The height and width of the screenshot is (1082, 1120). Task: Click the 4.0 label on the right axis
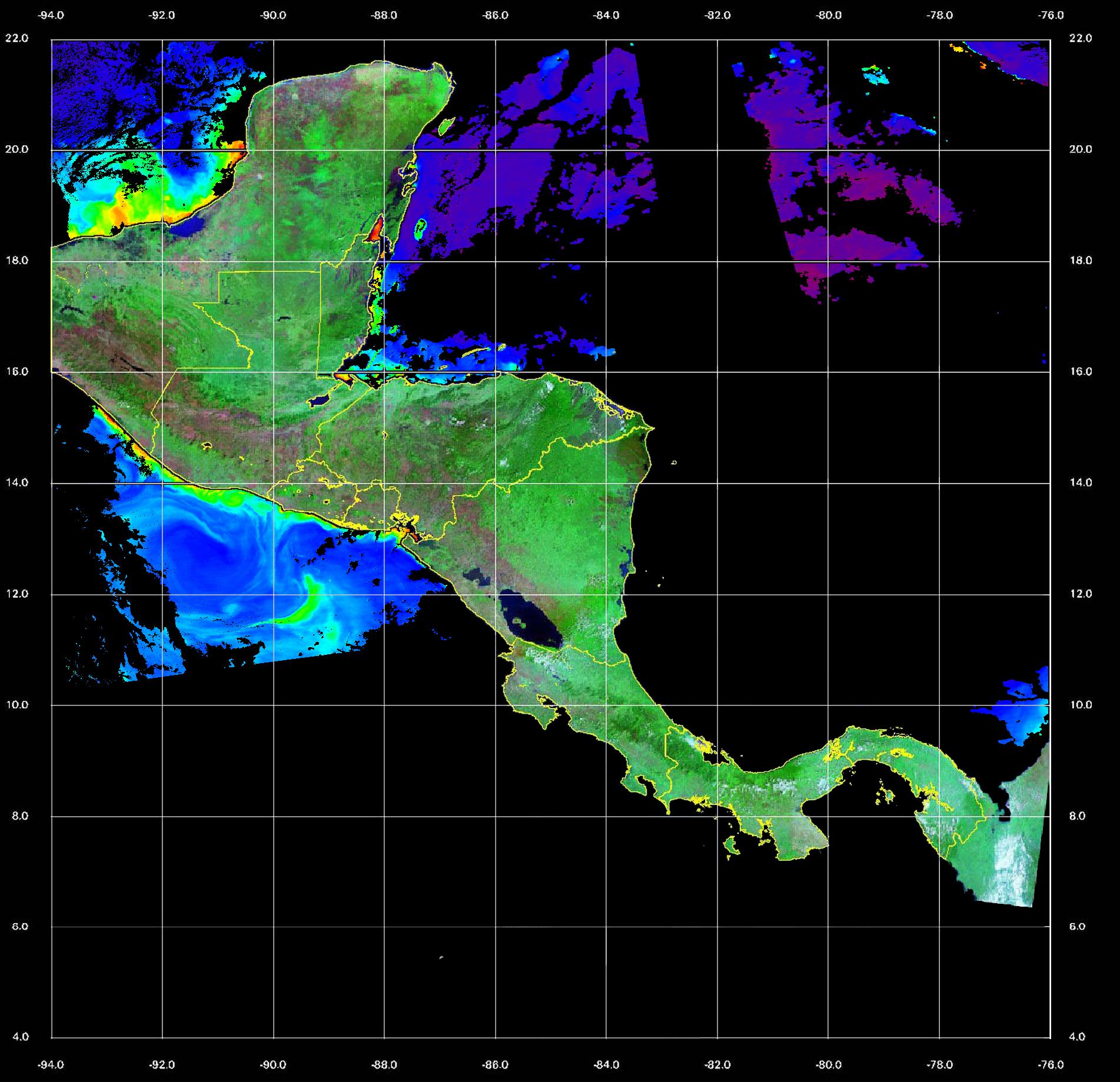tap(1076, 1037)
